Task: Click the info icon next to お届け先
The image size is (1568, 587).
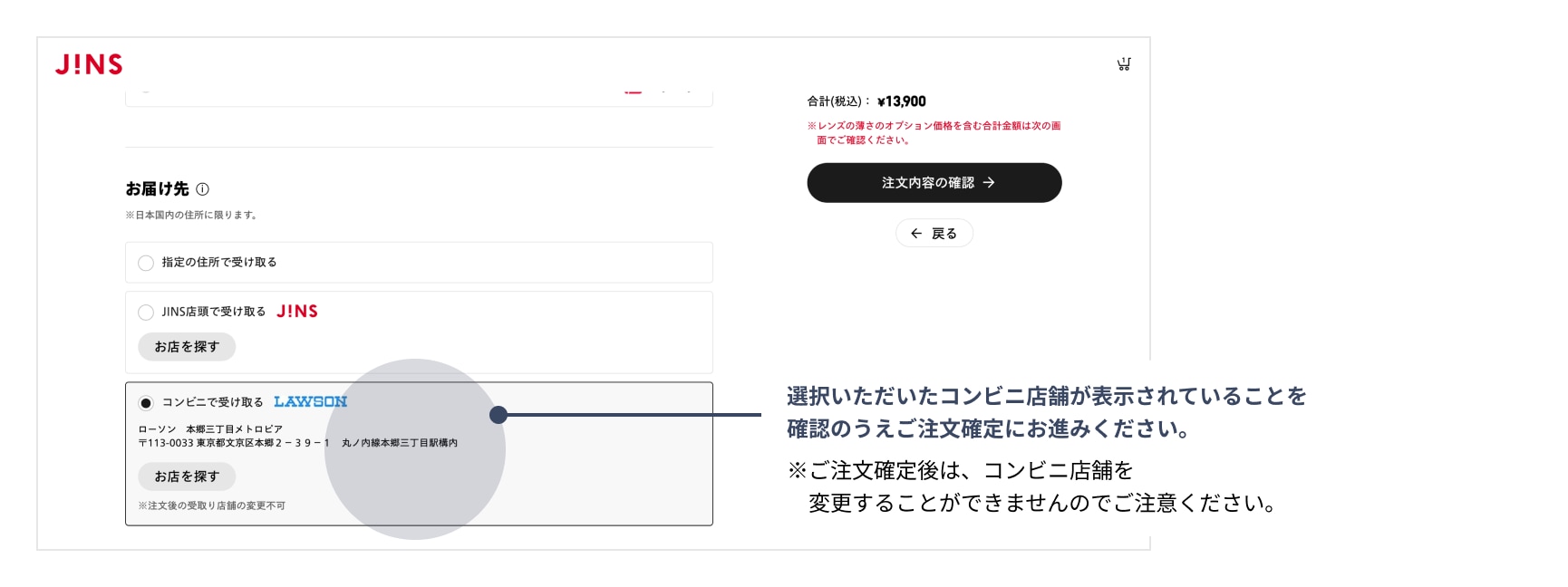Action: tap(203, 189)
